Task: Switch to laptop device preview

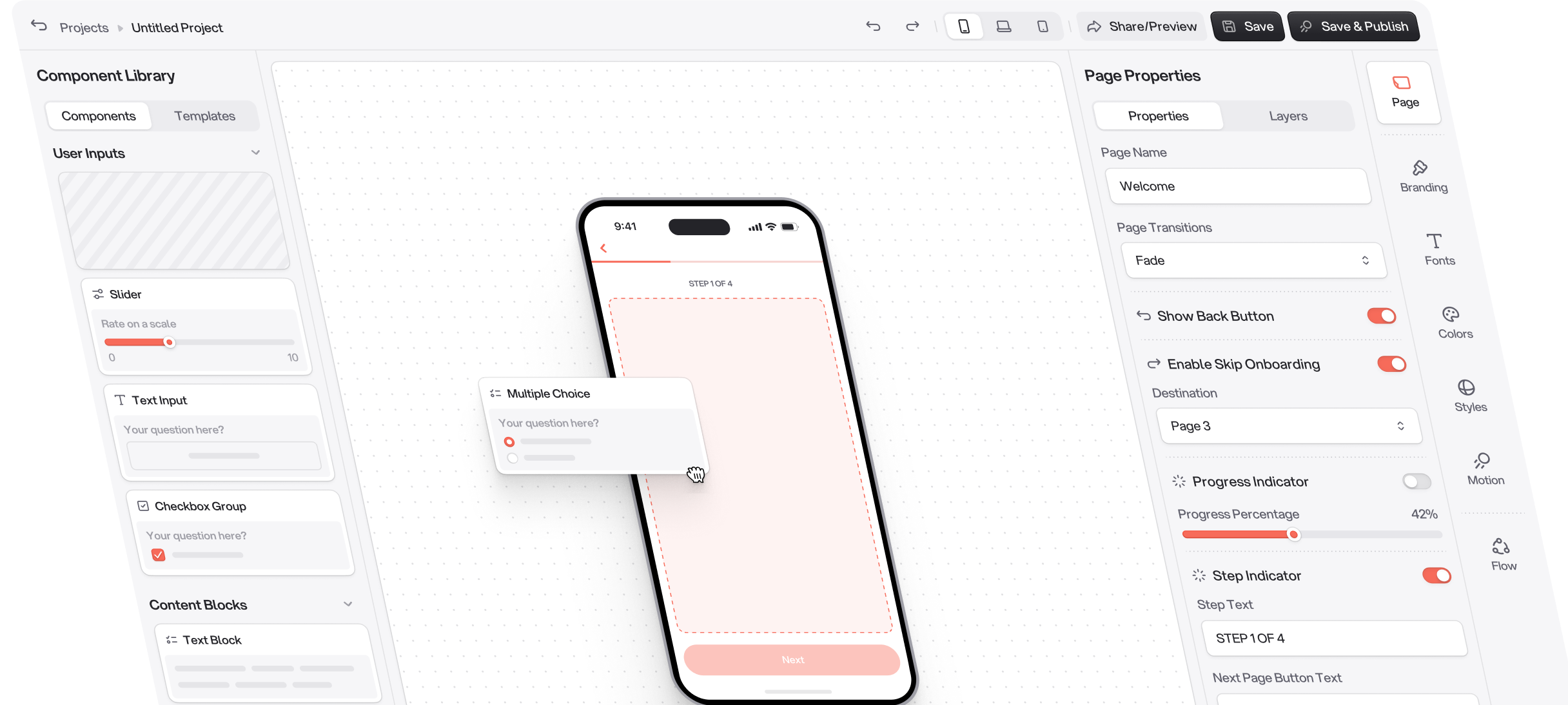Action: pyautogui.click(x=1003, y=26)
